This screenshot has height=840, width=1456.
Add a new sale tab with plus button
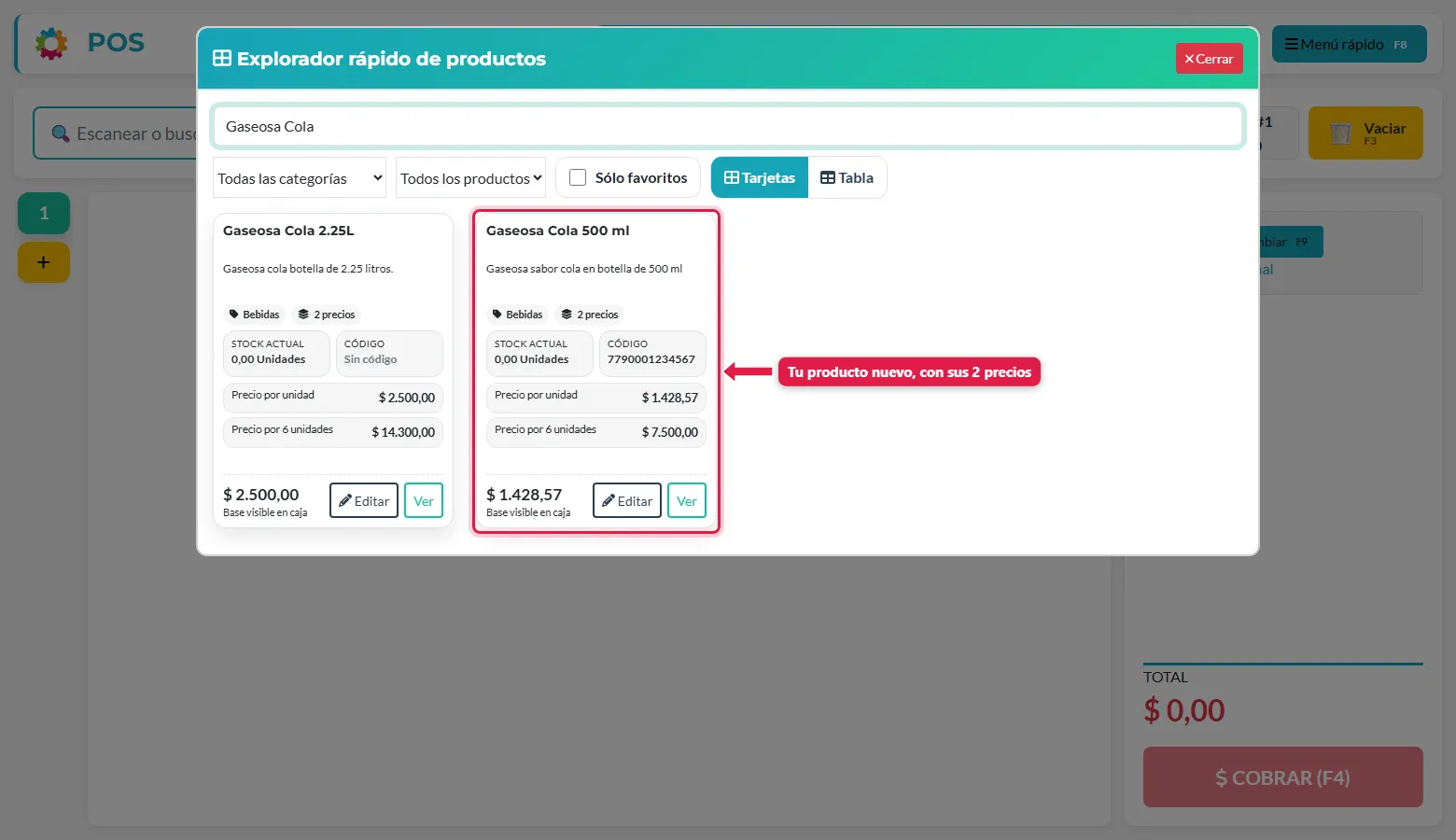[44, 262]
